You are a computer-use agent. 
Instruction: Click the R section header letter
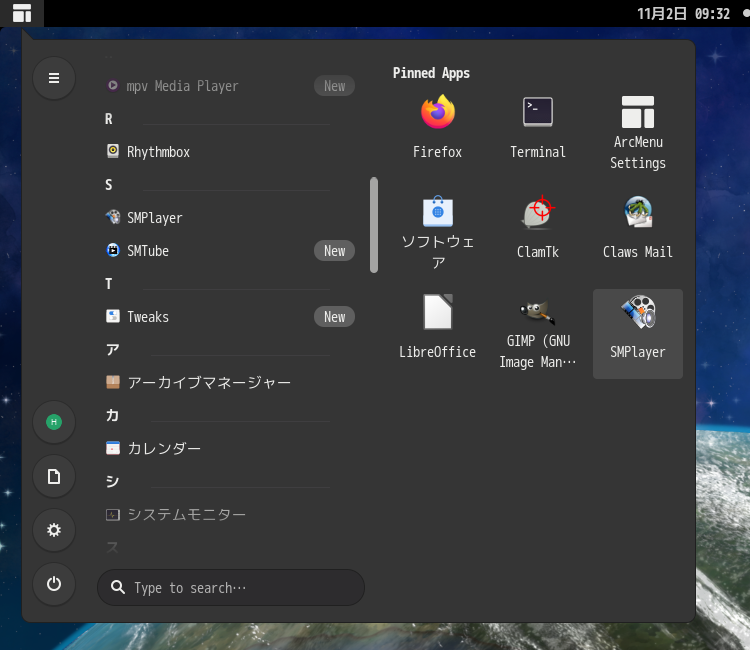pos(109,119)
